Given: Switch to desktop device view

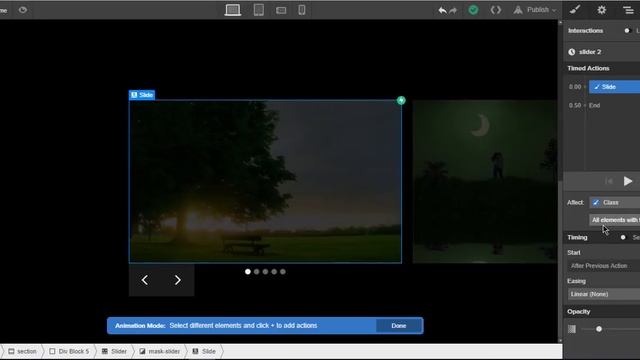Looking at the screenshot, I should coord(233,10).
